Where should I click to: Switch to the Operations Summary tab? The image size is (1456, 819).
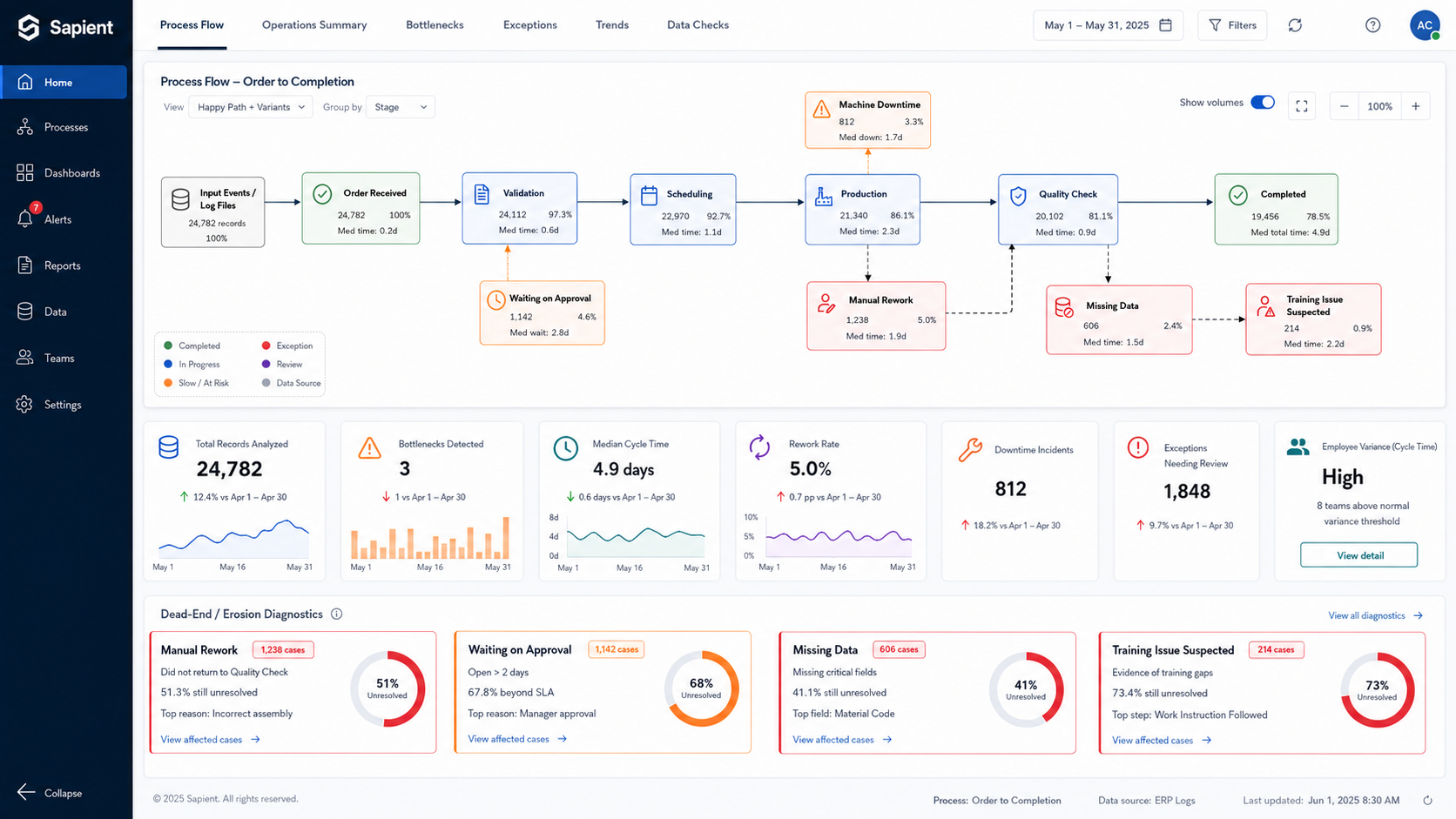[x=314, y=25]
